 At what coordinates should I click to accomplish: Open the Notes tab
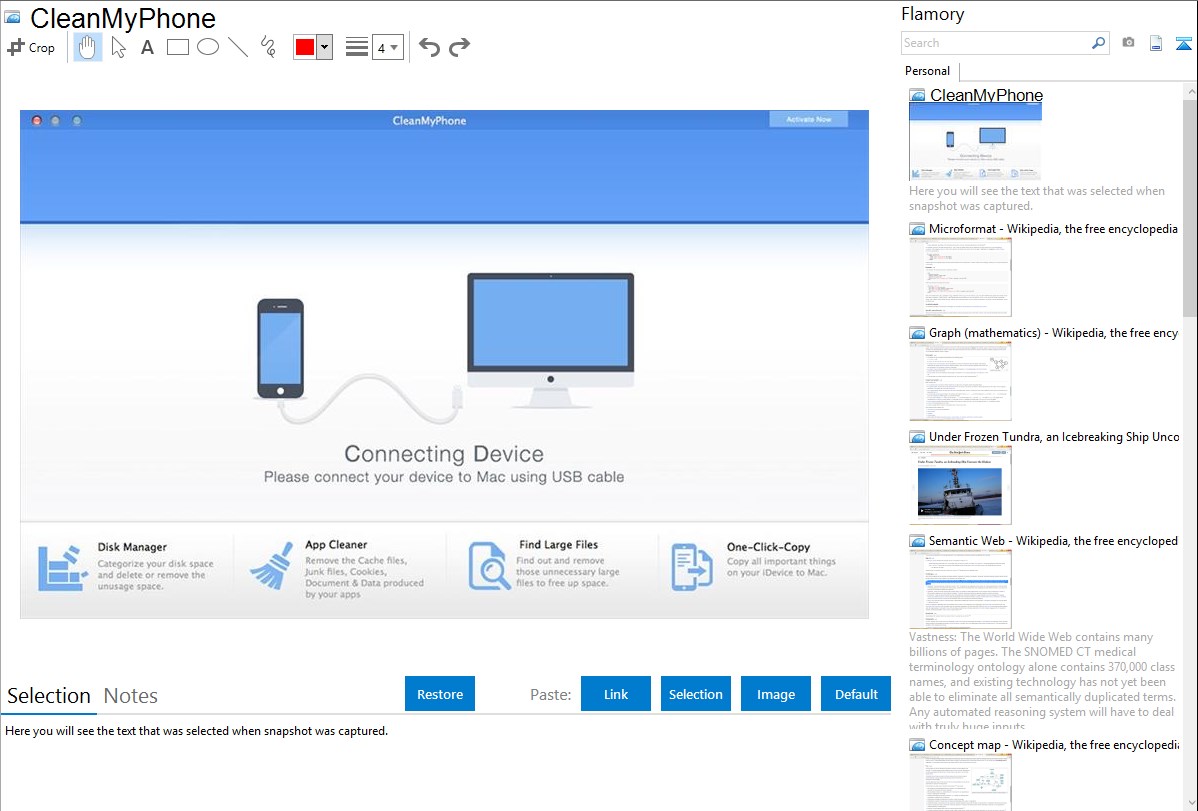[131, 696]
